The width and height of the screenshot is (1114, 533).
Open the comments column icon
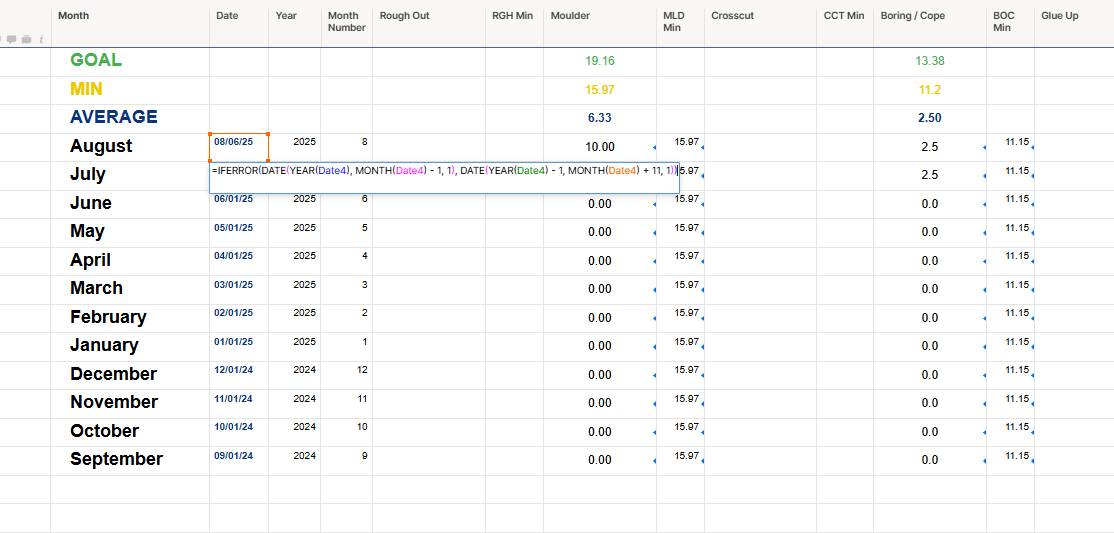pos(11,39)
